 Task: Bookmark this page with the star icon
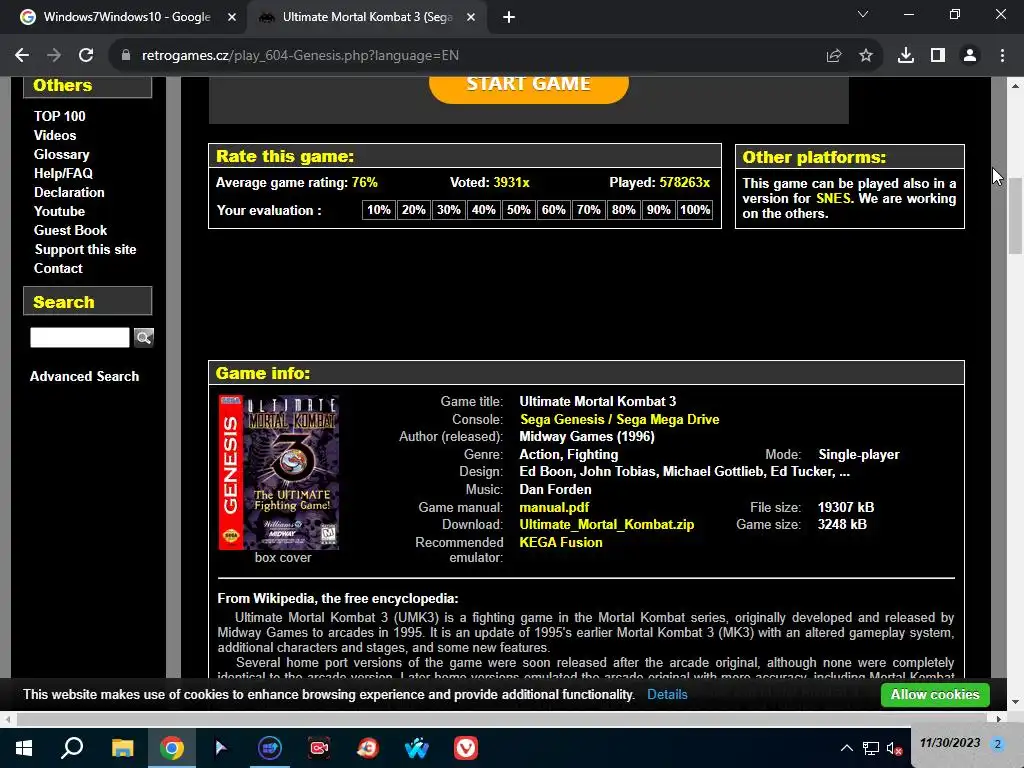coord(866,56)
